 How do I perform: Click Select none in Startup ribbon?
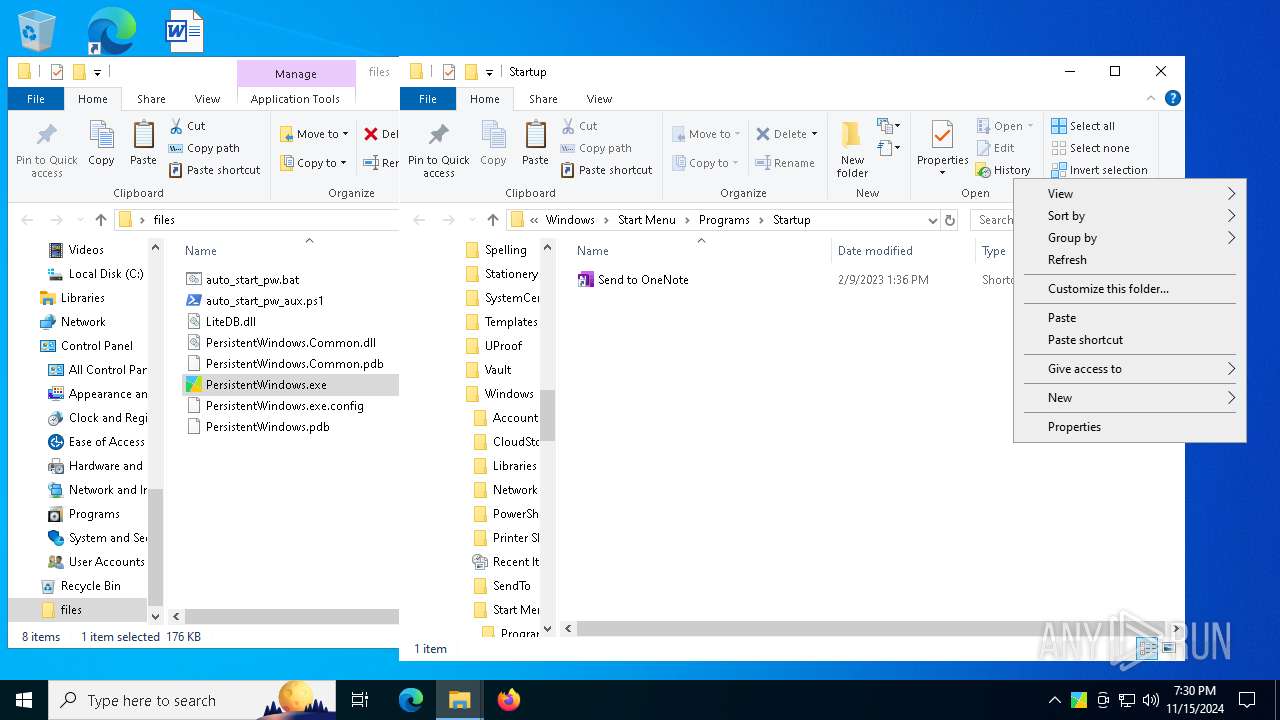click(1090, 148)
